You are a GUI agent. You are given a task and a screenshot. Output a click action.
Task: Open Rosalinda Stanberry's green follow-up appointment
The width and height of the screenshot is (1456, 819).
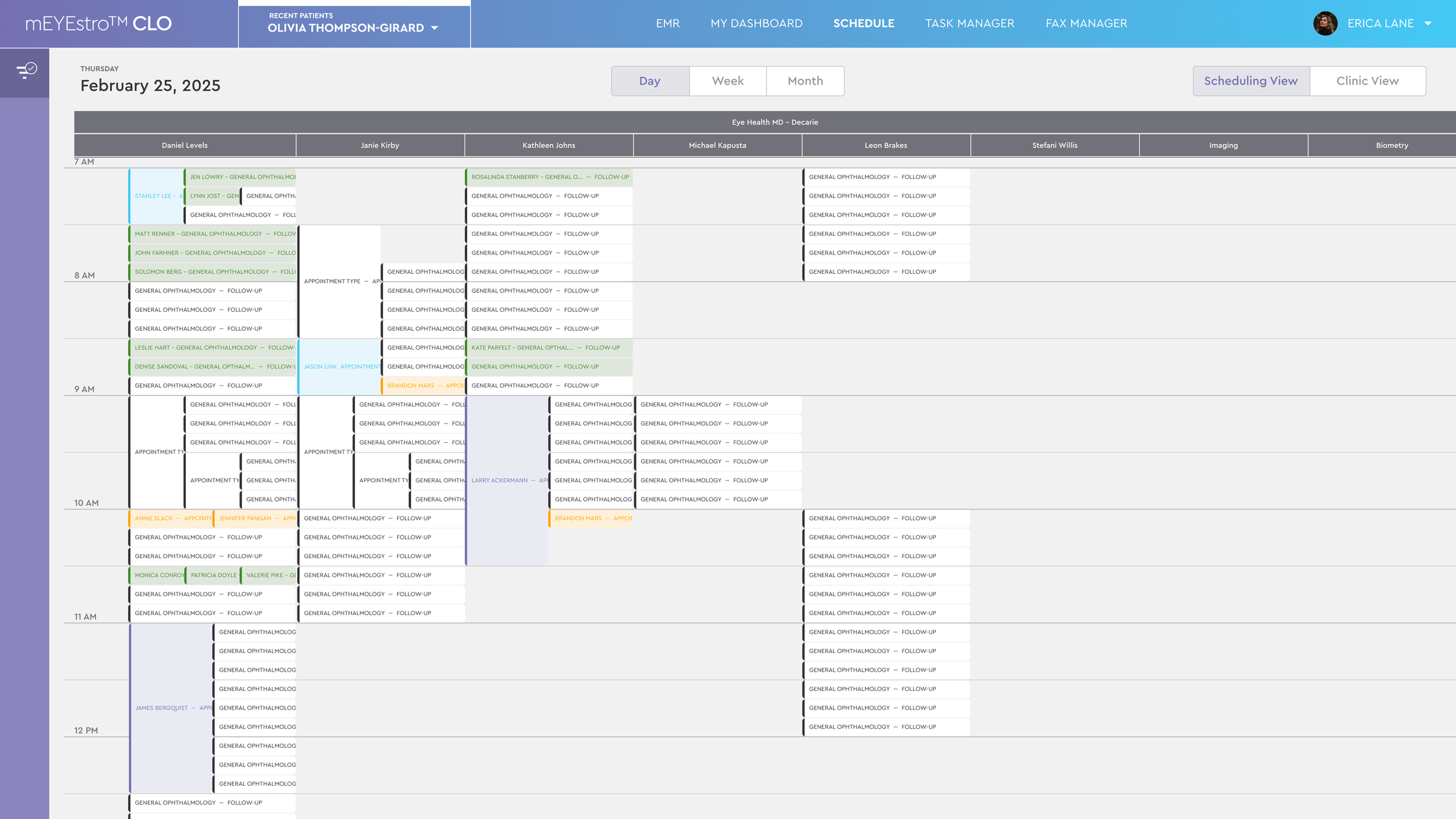pos(549,177)
